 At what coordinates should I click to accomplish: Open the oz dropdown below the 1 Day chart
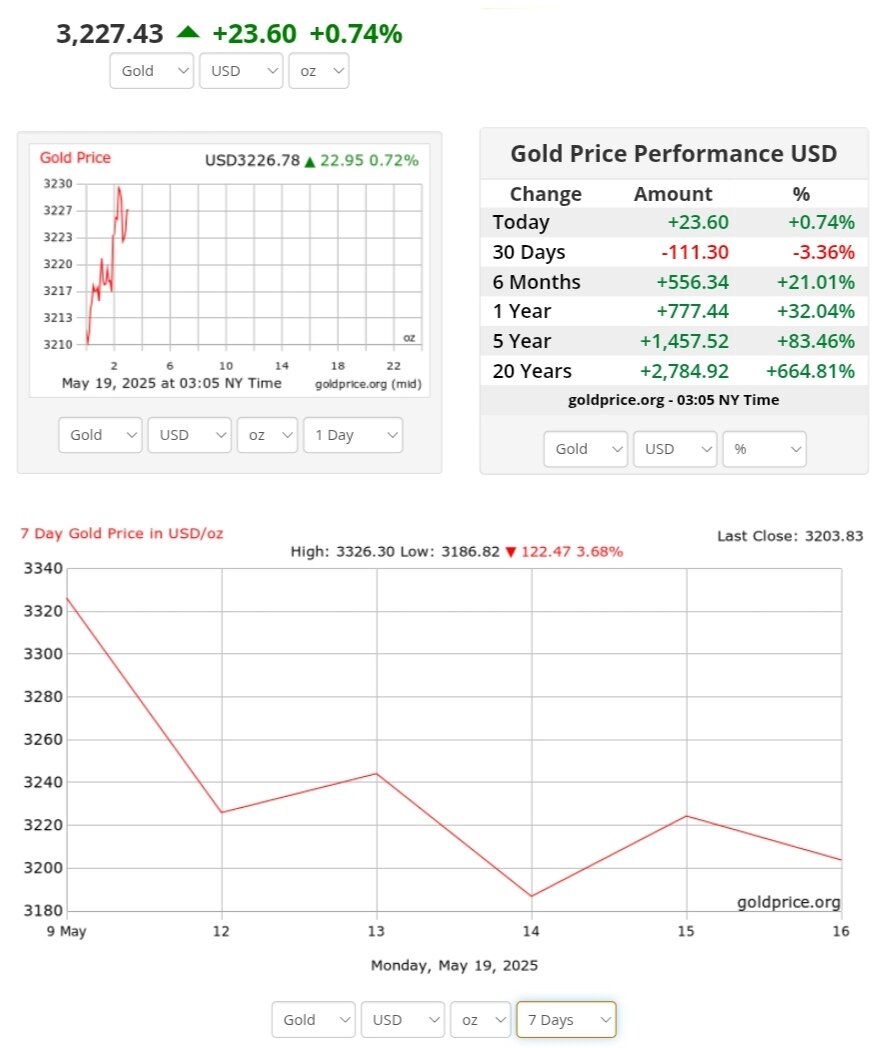pyautogui.click(x=267, y=435)
